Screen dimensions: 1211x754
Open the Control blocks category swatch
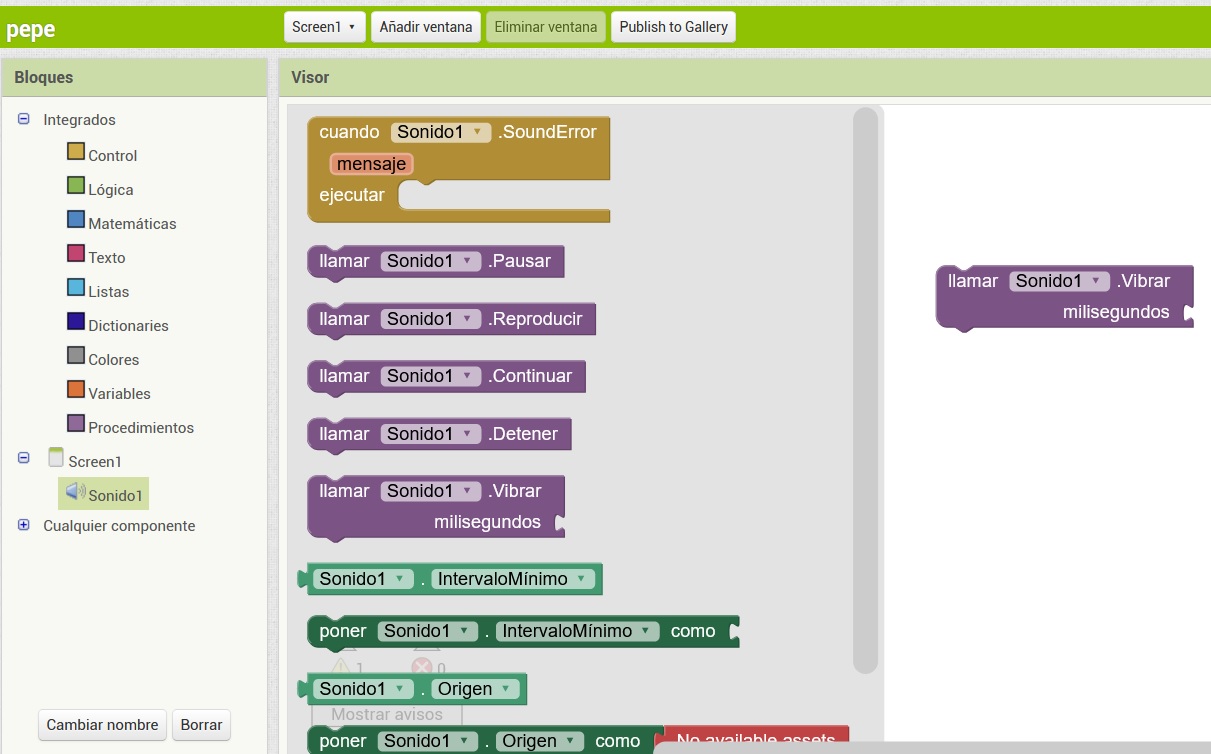pos(76,152)
